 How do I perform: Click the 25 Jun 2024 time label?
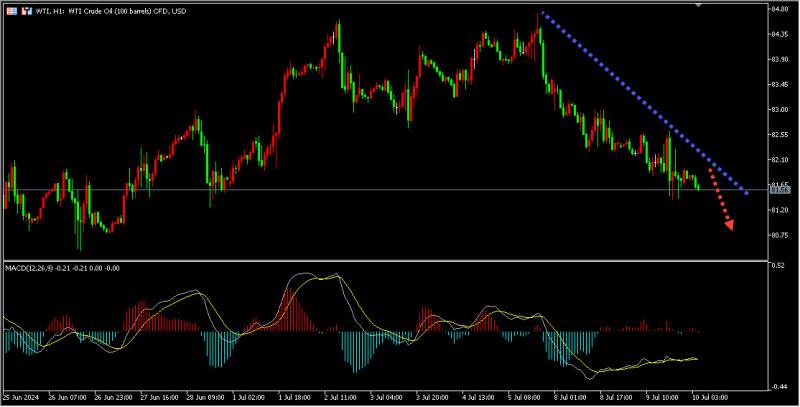click(x=20, y=397)
